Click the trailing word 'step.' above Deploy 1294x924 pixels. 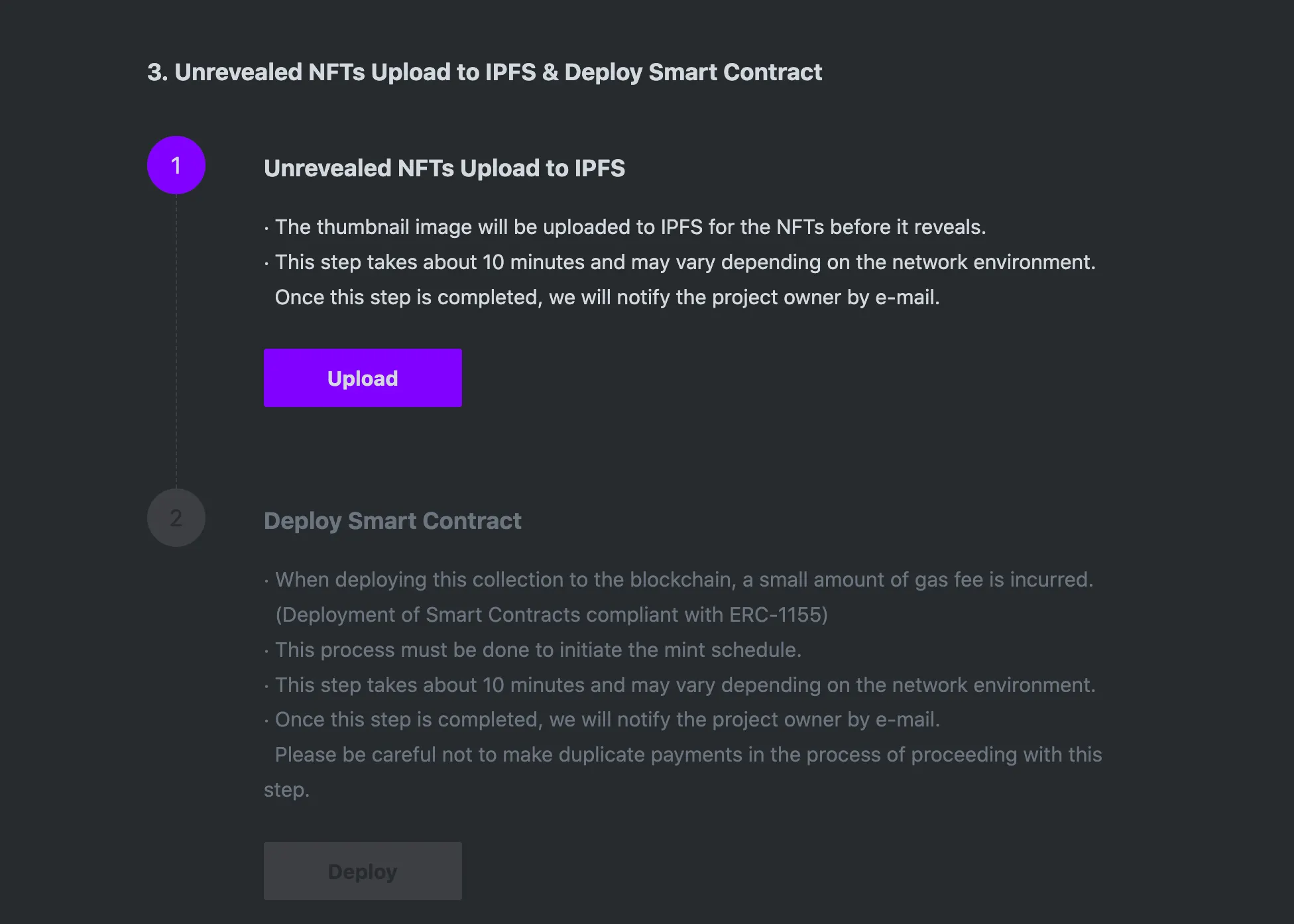(x=286, y=790)
